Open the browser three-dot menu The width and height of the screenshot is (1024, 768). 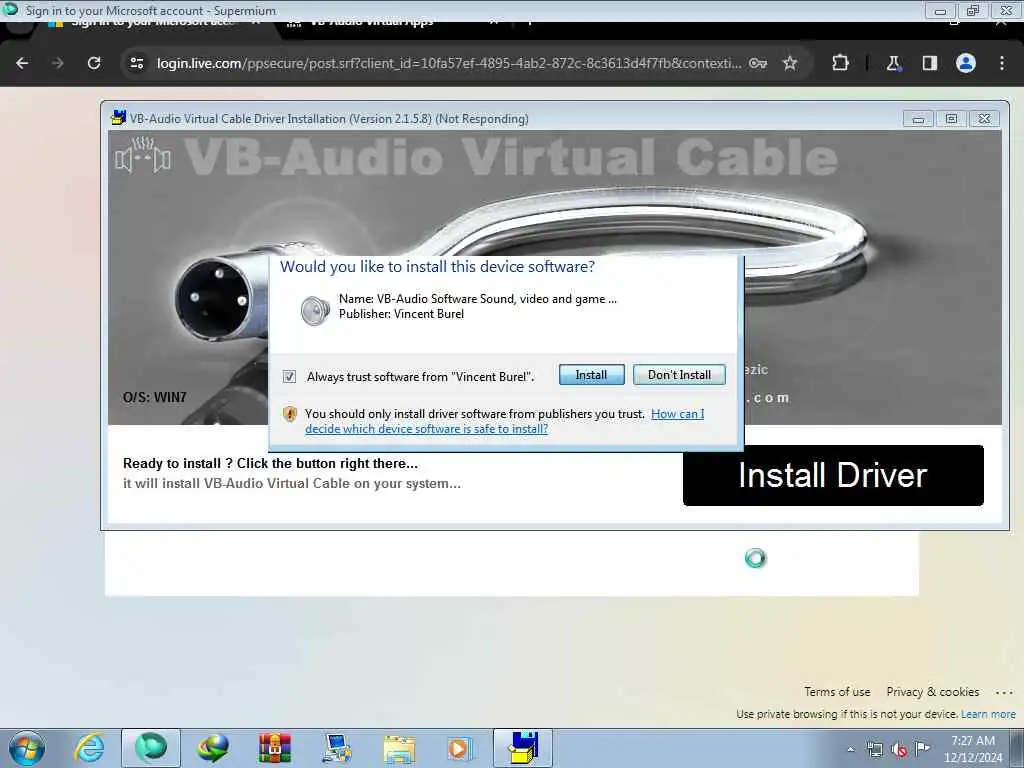click(1002, 63)
